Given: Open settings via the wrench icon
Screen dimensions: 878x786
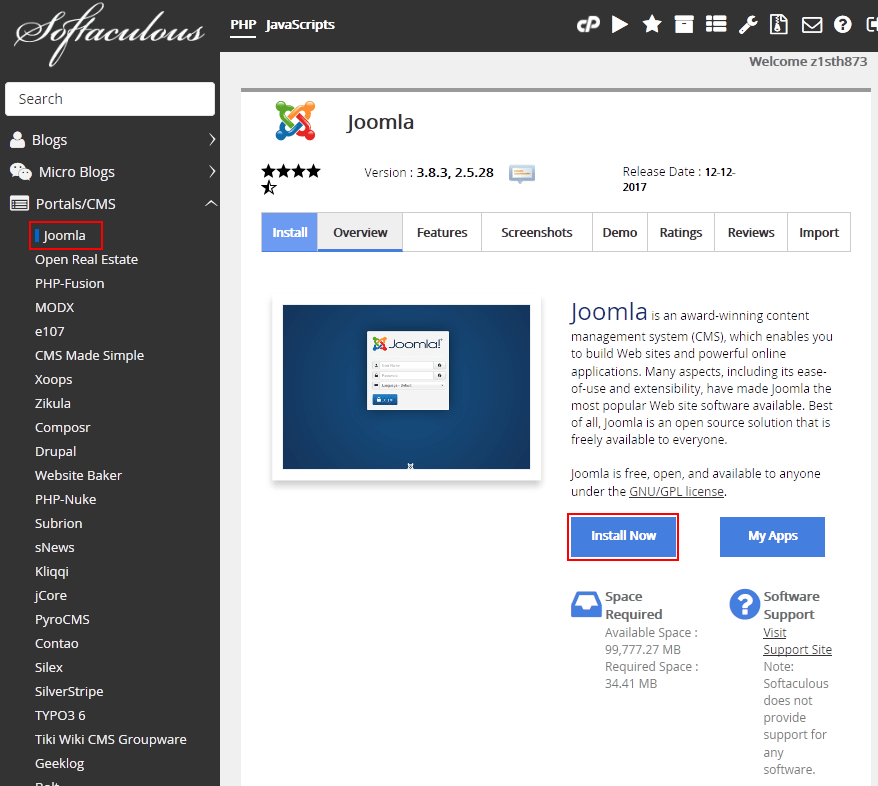Looking at the screenshot, I should (748, 25).
